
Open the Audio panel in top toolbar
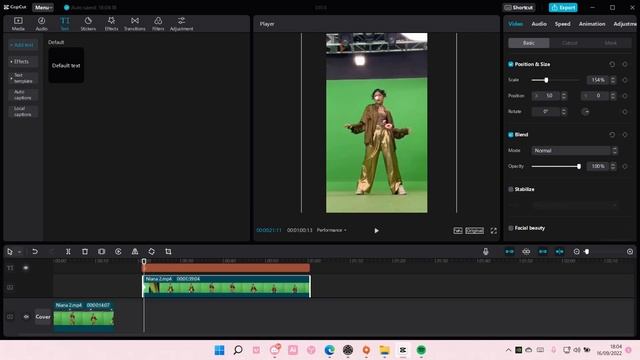point(41,24)
